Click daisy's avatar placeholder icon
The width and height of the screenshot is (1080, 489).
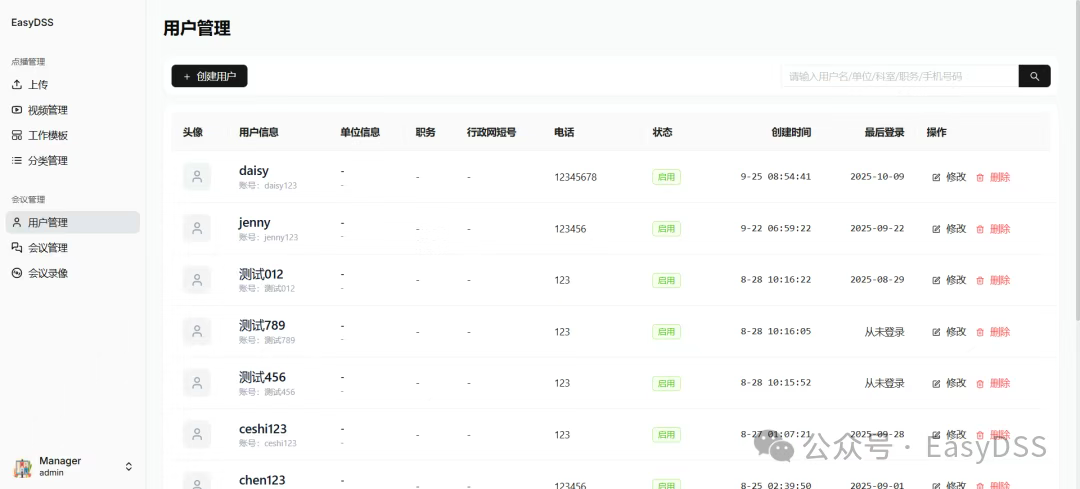click(x=197, y=177)
